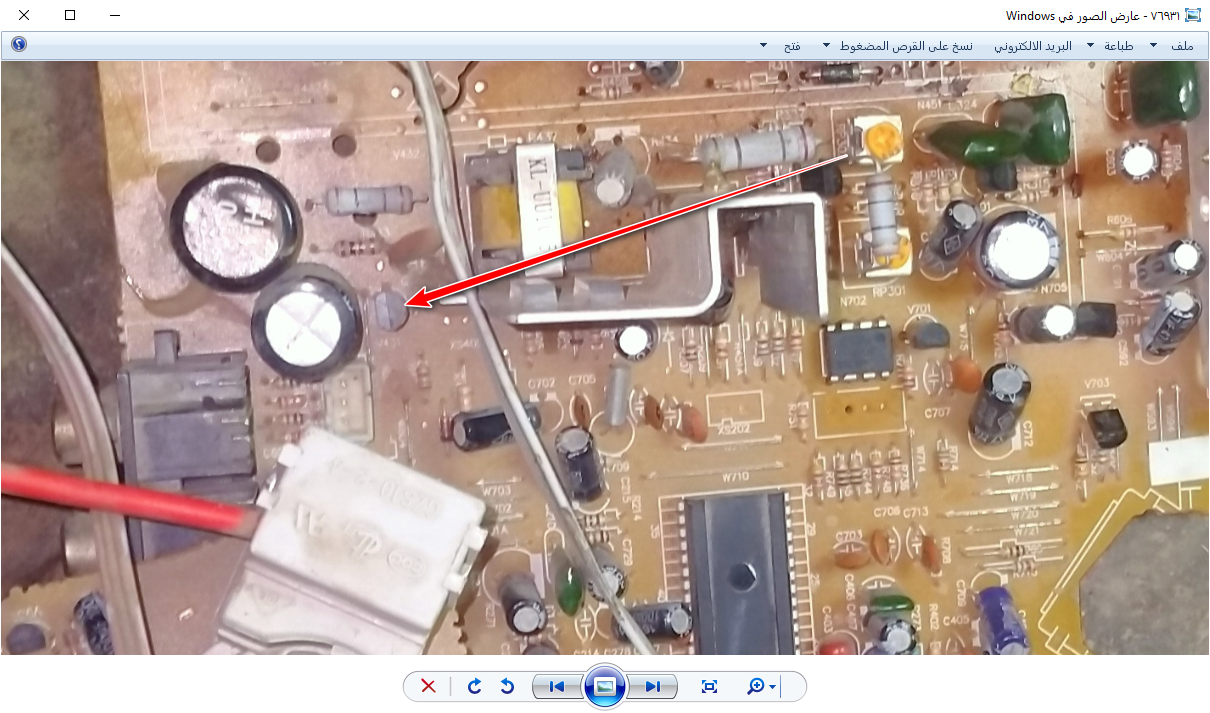Click the fit-to-window size icon
The height and width of the screenshot is (713, 1210).
point(710,686)
